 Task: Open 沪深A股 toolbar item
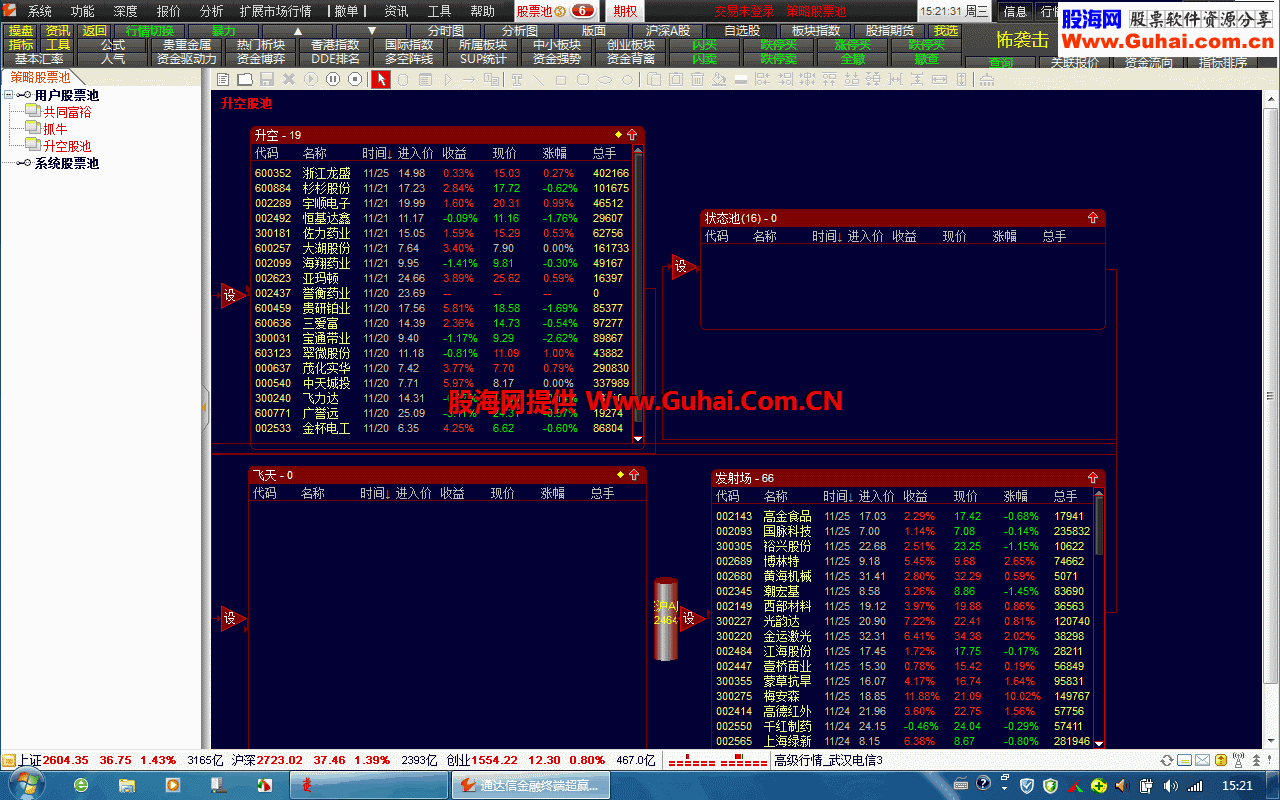pyautogui.click(x=668, y=31)
